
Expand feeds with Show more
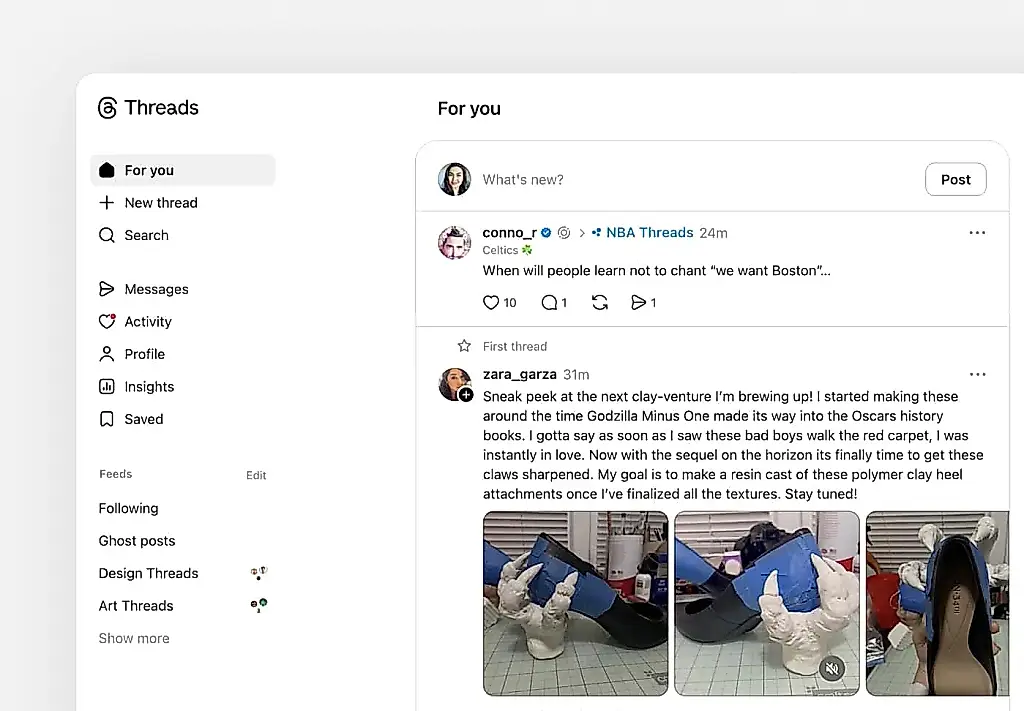(x=134, y=639)
